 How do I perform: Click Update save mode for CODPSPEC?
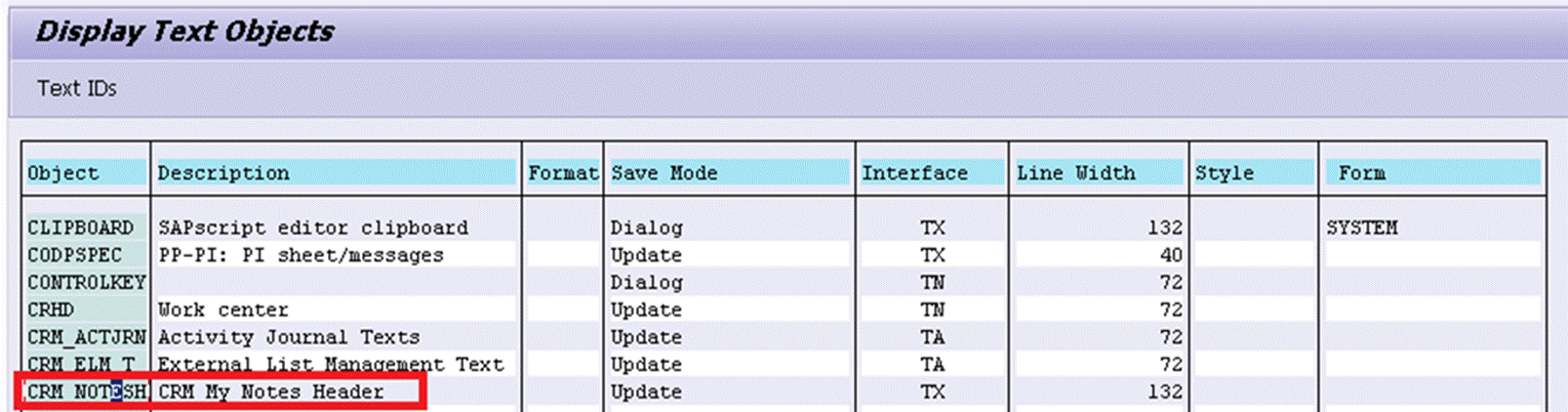pyautogui.click(x=646, y=255)
